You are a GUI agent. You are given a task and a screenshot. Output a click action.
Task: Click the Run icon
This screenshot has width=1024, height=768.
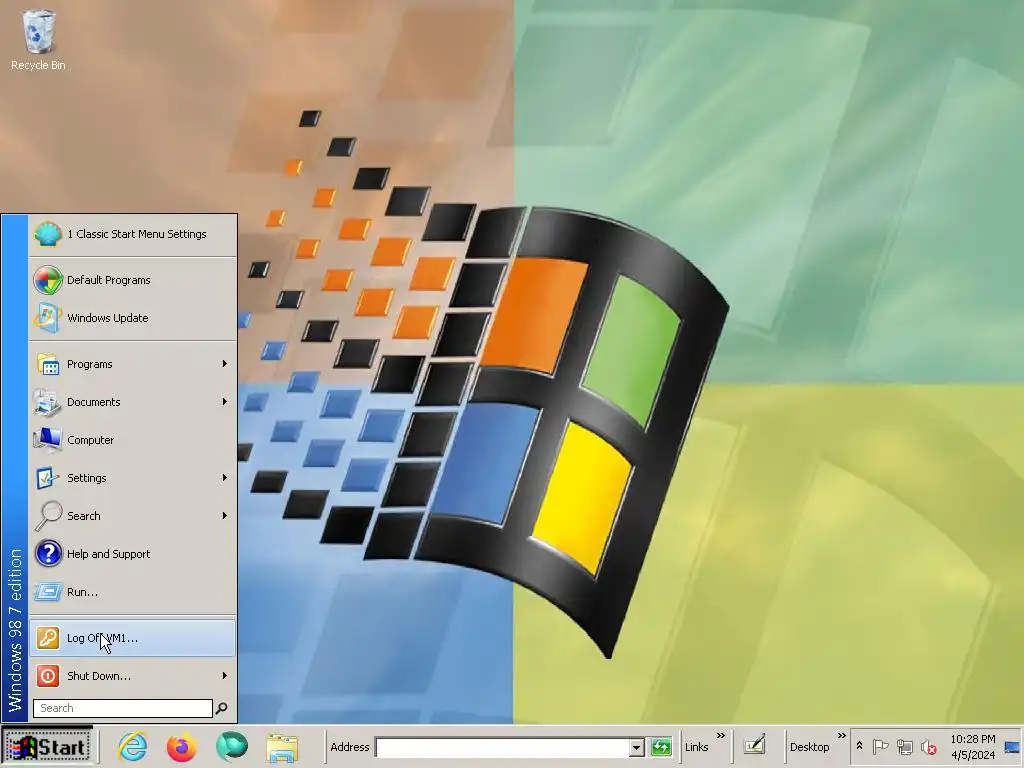(x=48, y=592)
